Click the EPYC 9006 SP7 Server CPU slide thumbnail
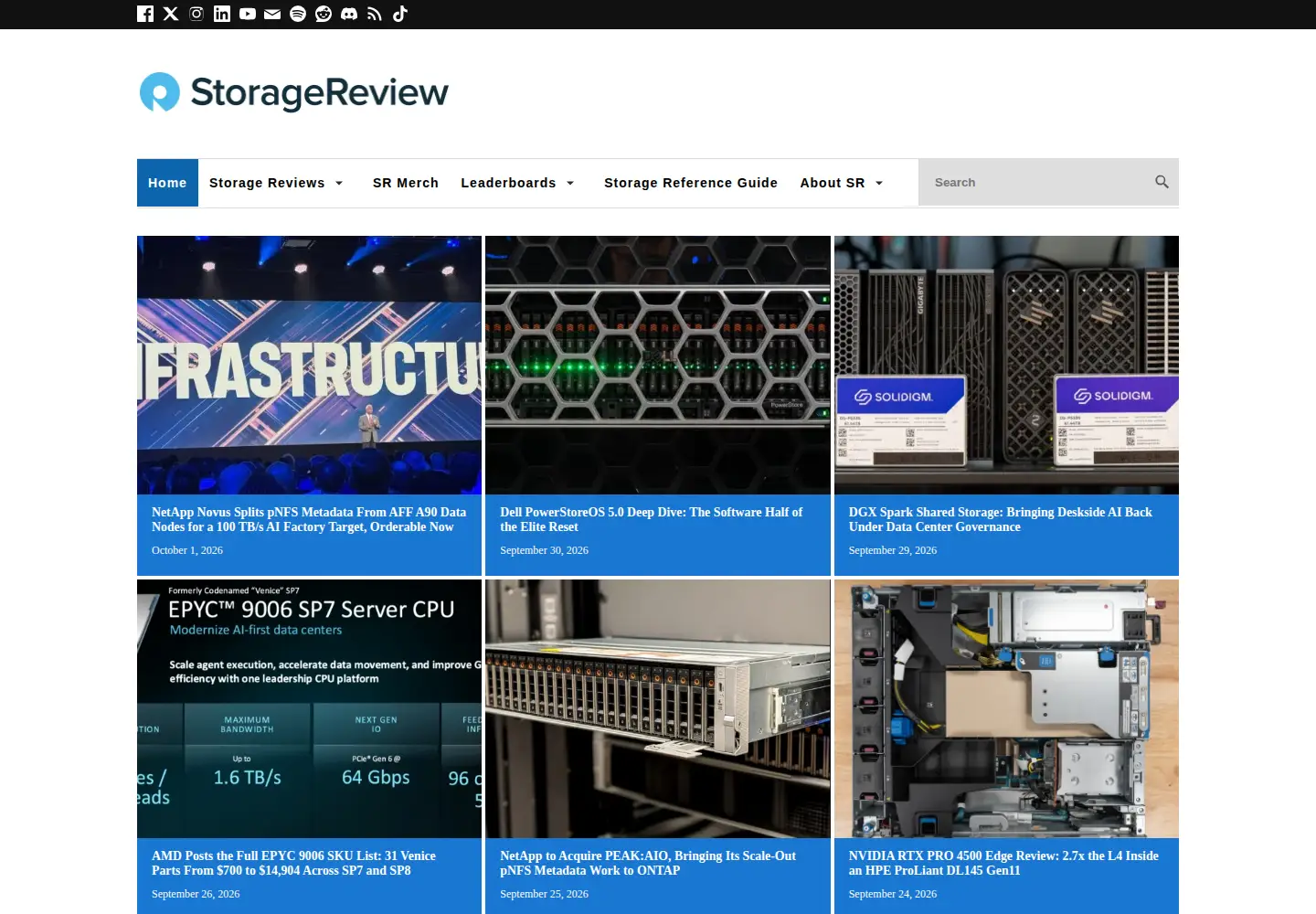This screenshot has width=1316, height=914. coord(309,708)
